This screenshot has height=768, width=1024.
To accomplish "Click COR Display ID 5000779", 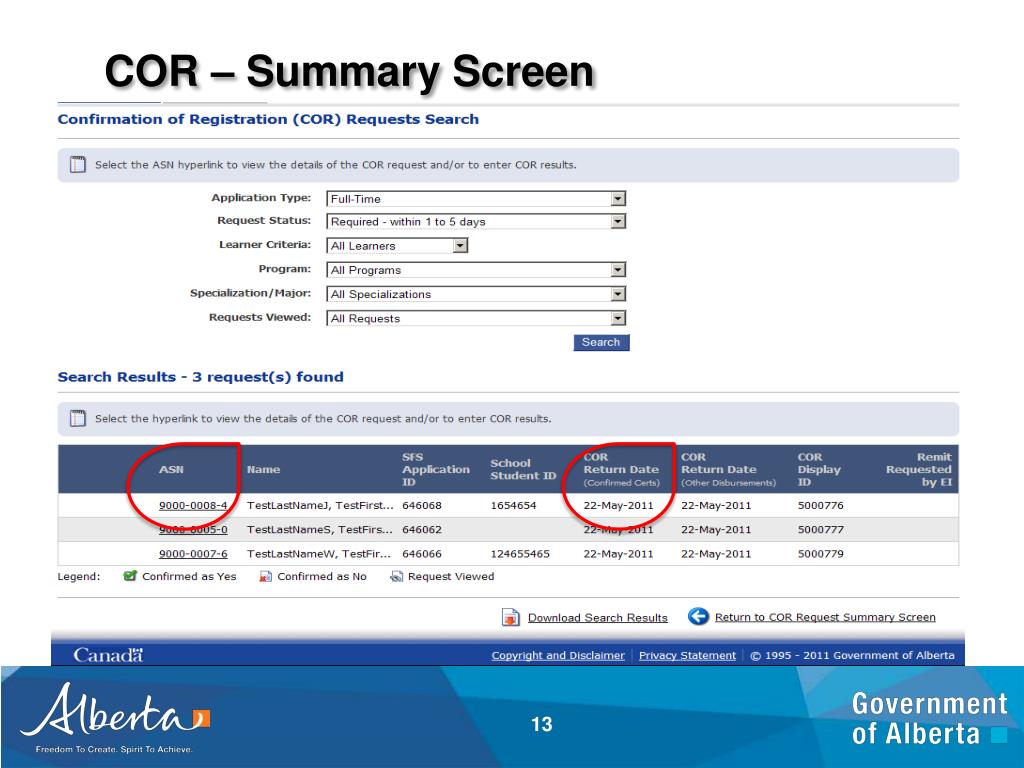I will [x=820, y=554].
